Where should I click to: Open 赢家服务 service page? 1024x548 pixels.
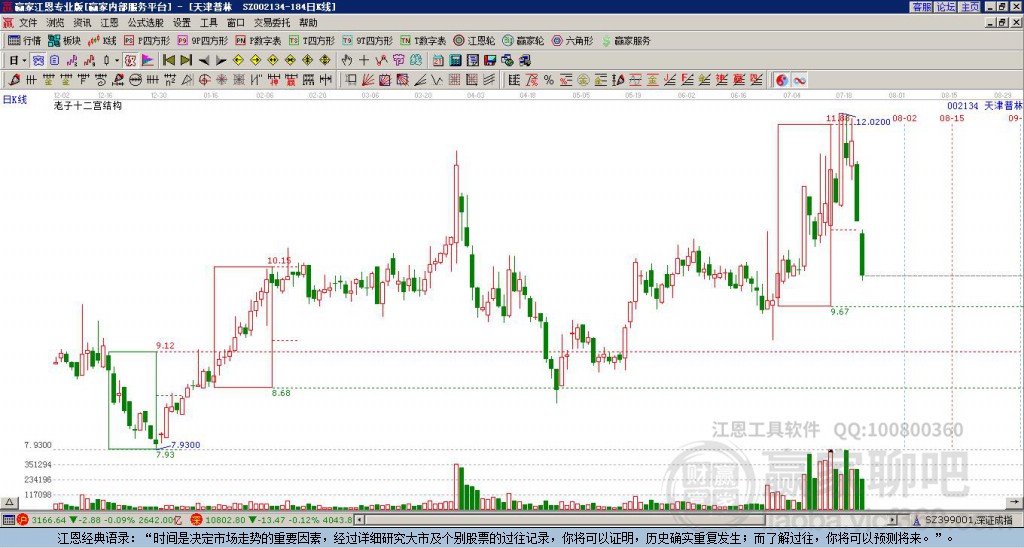626,40
